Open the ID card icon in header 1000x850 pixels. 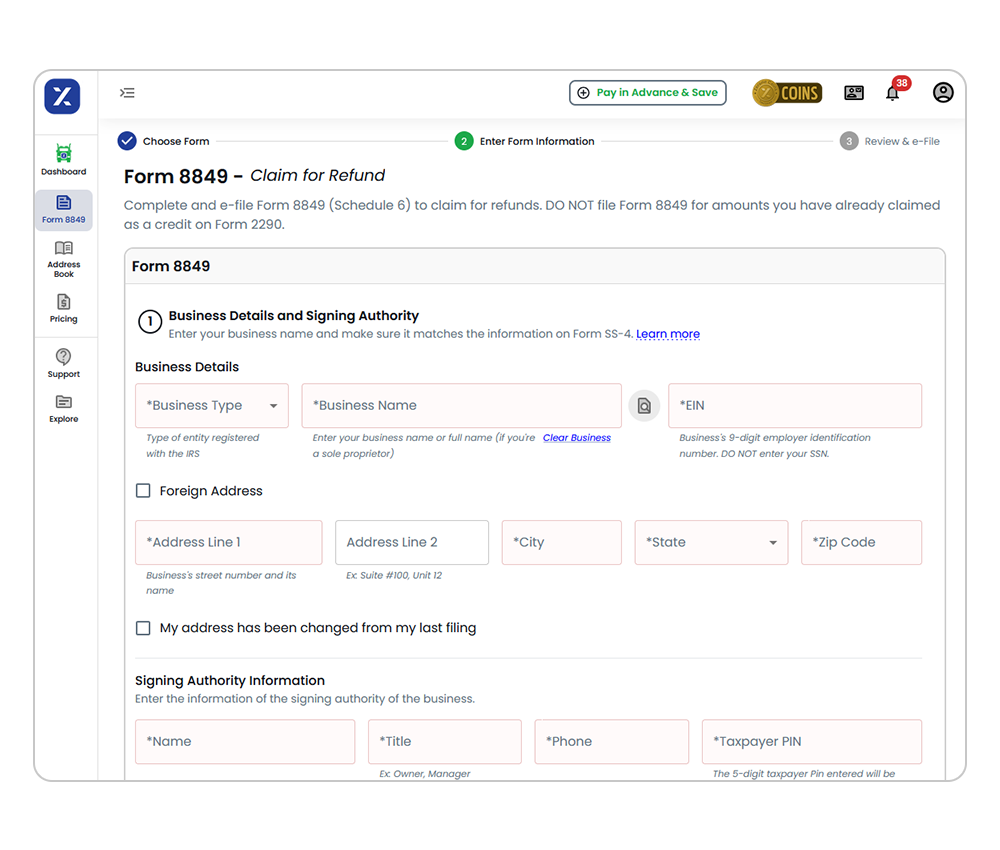(x=853, y=93)
